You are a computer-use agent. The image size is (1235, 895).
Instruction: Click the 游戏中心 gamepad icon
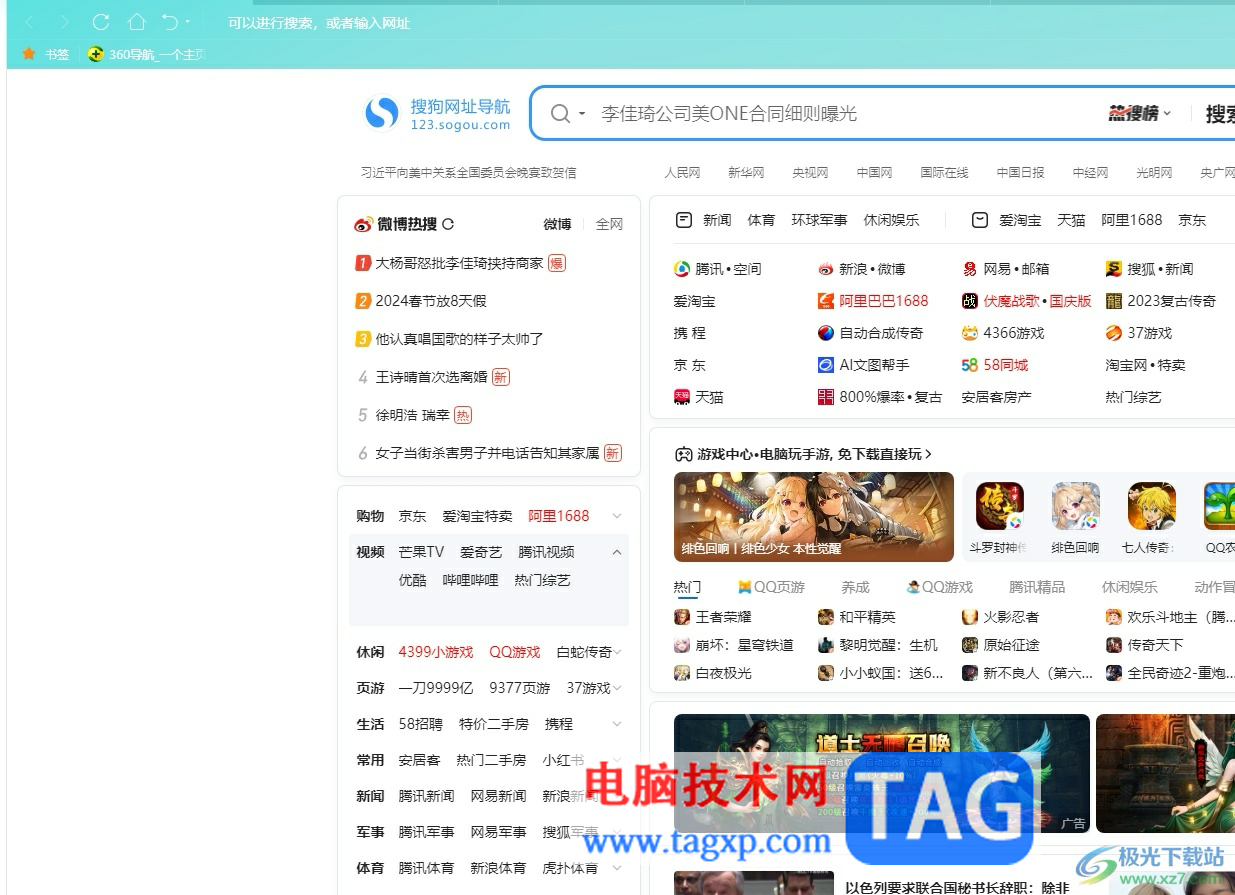(x=684, y=454)
